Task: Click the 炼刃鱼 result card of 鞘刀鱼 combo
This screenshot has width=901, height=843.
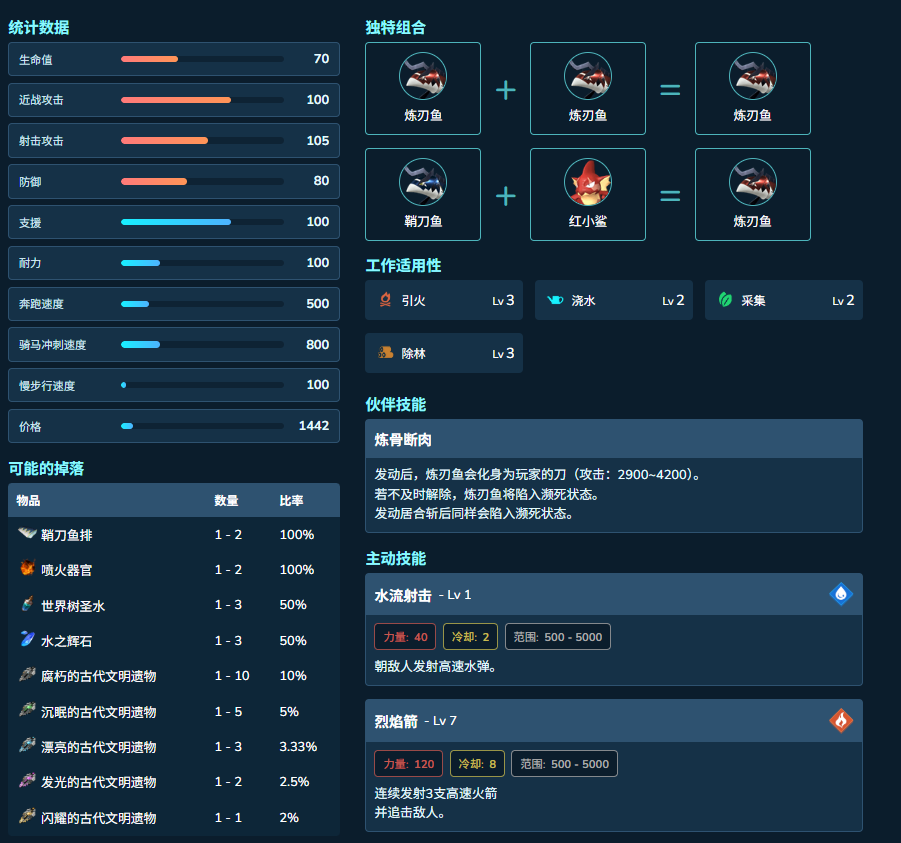Action: tap(753, 194)
